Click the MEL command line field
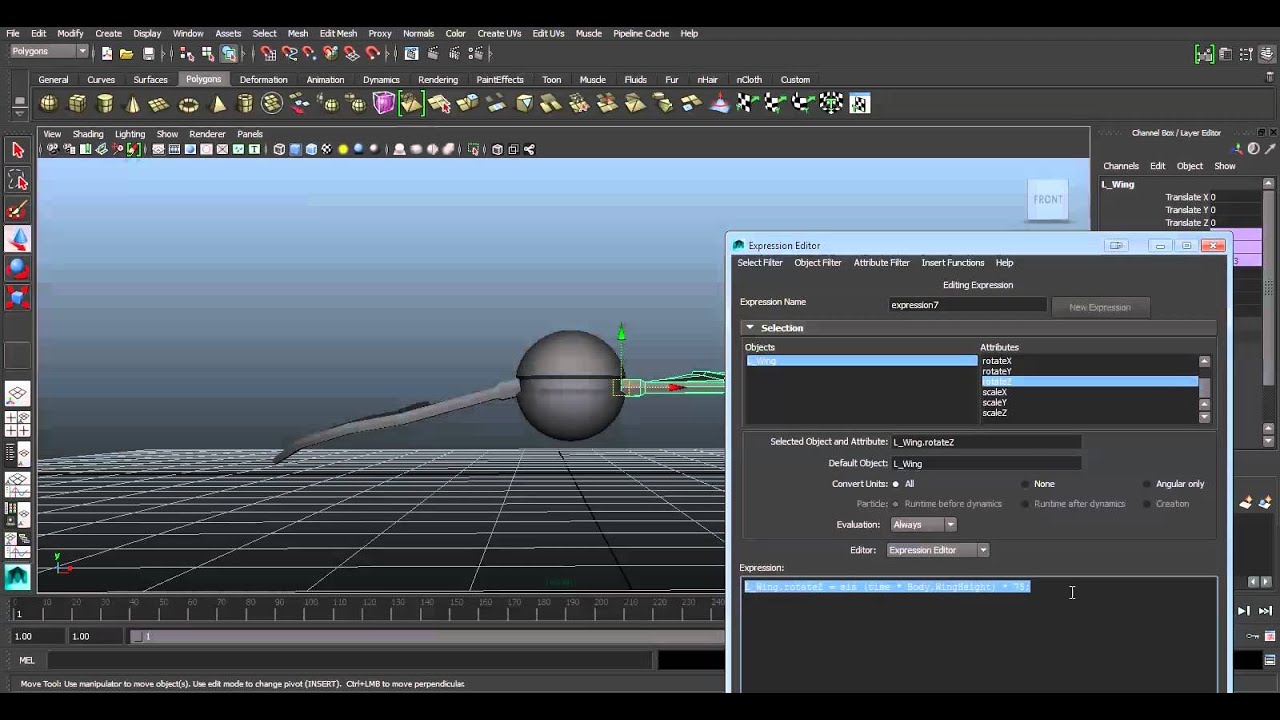 pos(350,660)
